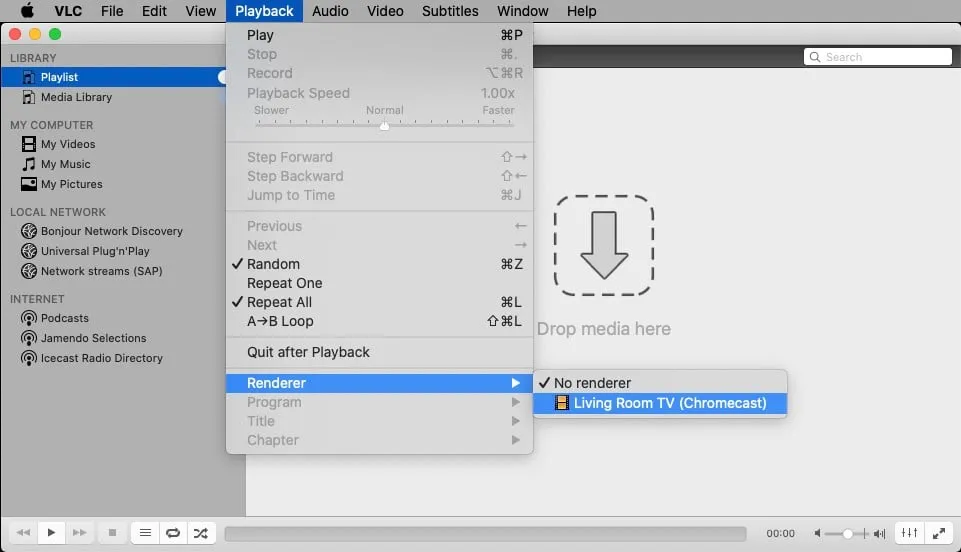The image size is (961, 552).
Task: Click the rewind previous button
Action: 23,533
